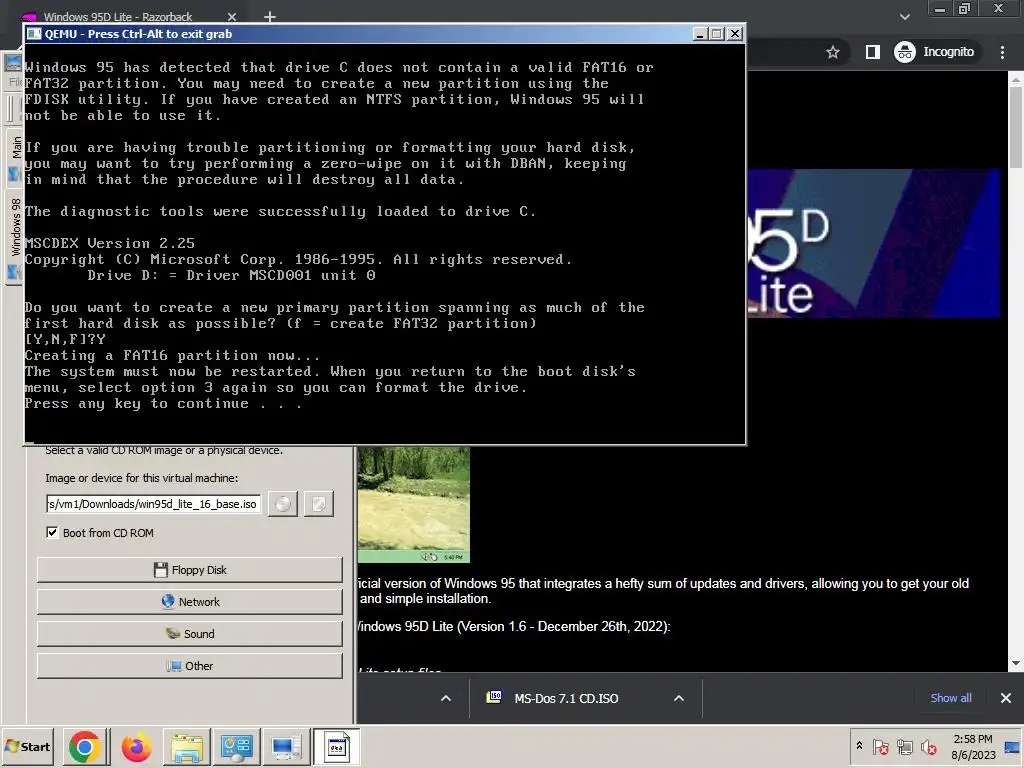
Task: Click the Action Center flag tray icon
Action: (x=880, y=746)
